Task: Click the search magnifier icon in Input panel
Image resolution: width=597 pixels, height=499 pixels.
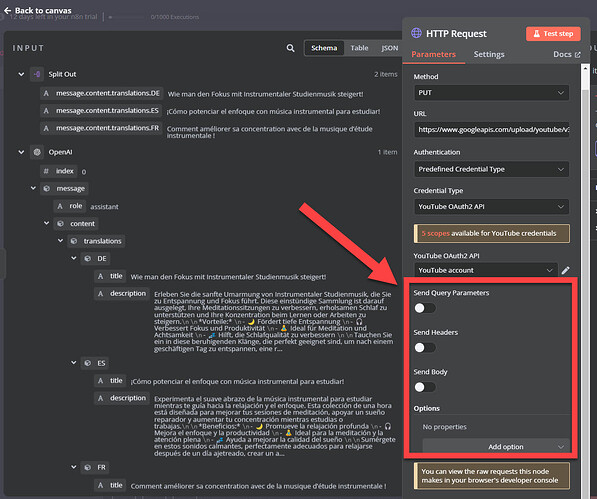Action: [x=290, y=48]
